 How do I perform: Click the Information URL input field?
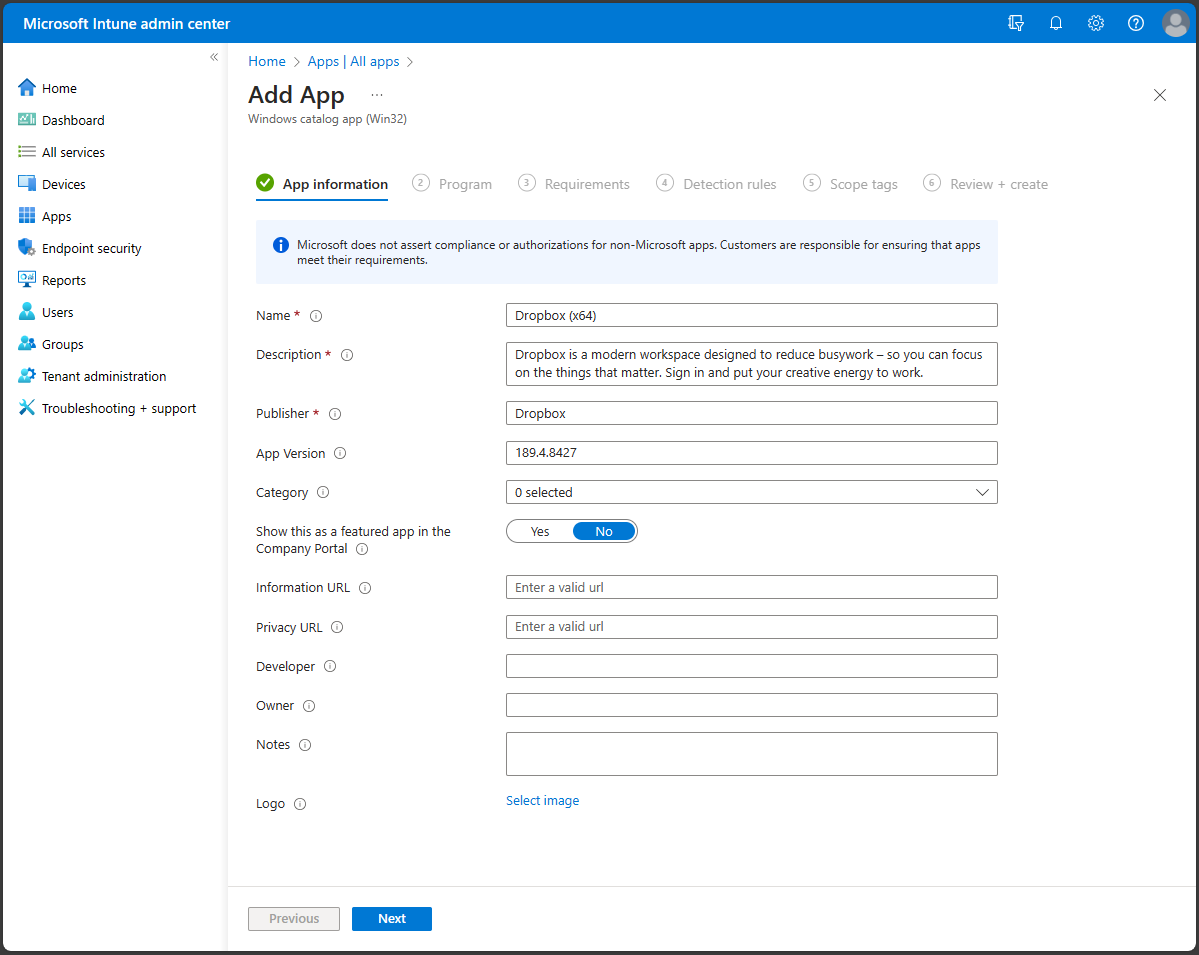click(x=751, y=587)
